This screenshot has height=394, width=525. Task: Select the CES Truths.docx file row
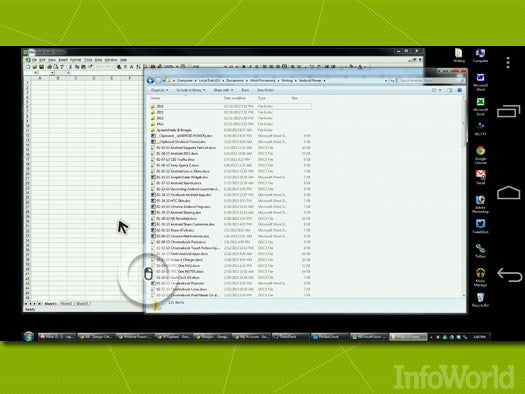click(x=231, y=160)
